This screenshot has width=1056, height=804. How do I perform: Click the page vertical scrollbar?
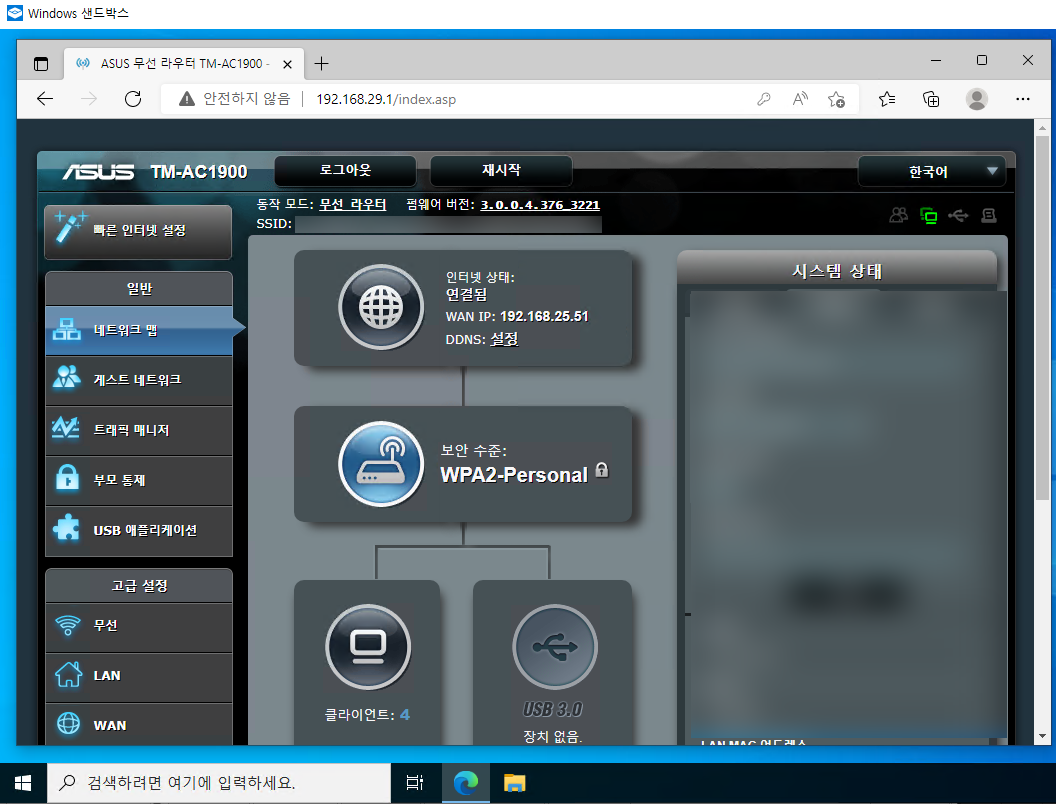pyautogui.click(x=1042, y=316)
